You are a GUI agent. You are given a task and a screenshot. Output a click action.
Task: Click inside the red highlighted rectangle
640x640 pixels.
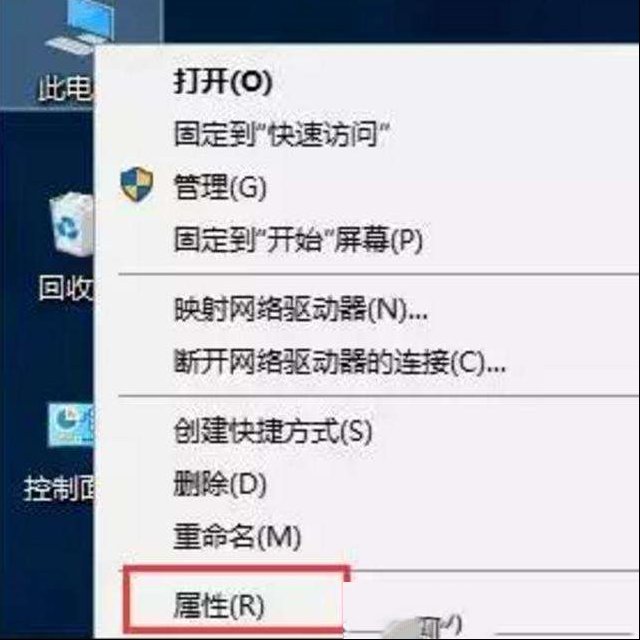235,598
